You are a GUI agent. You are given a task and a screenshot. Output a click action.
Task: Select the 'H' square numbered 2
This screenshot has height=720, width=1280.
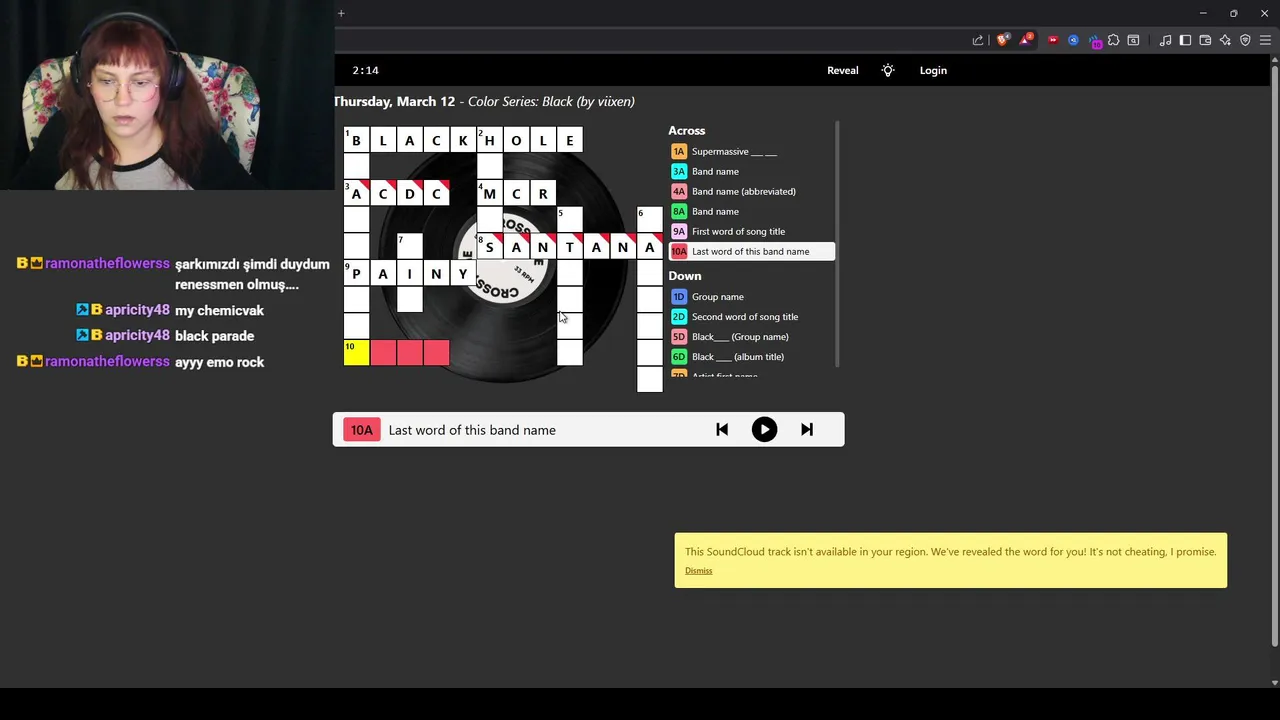[489, 140]
